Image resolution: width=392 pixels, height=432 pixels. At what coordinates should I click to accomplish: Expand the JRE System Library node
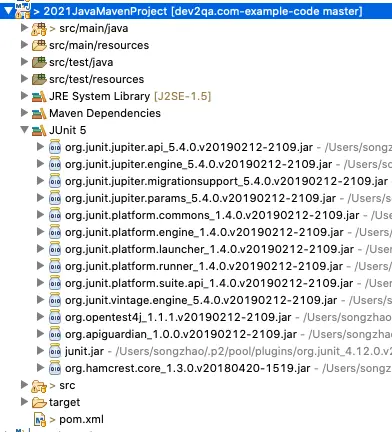coord(24,96)
